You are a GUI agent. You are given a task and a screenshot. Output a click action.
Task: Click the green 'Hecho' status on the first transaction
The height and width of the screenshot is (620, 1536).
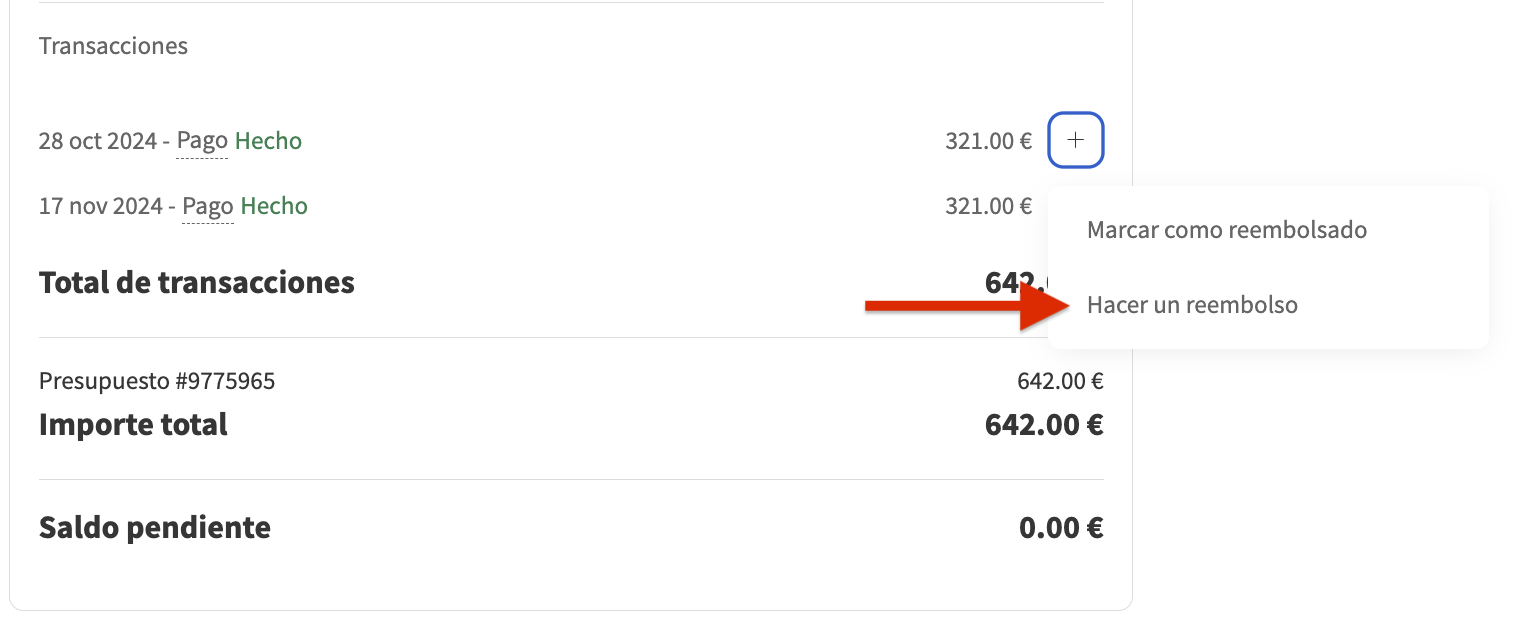(268, 140)
